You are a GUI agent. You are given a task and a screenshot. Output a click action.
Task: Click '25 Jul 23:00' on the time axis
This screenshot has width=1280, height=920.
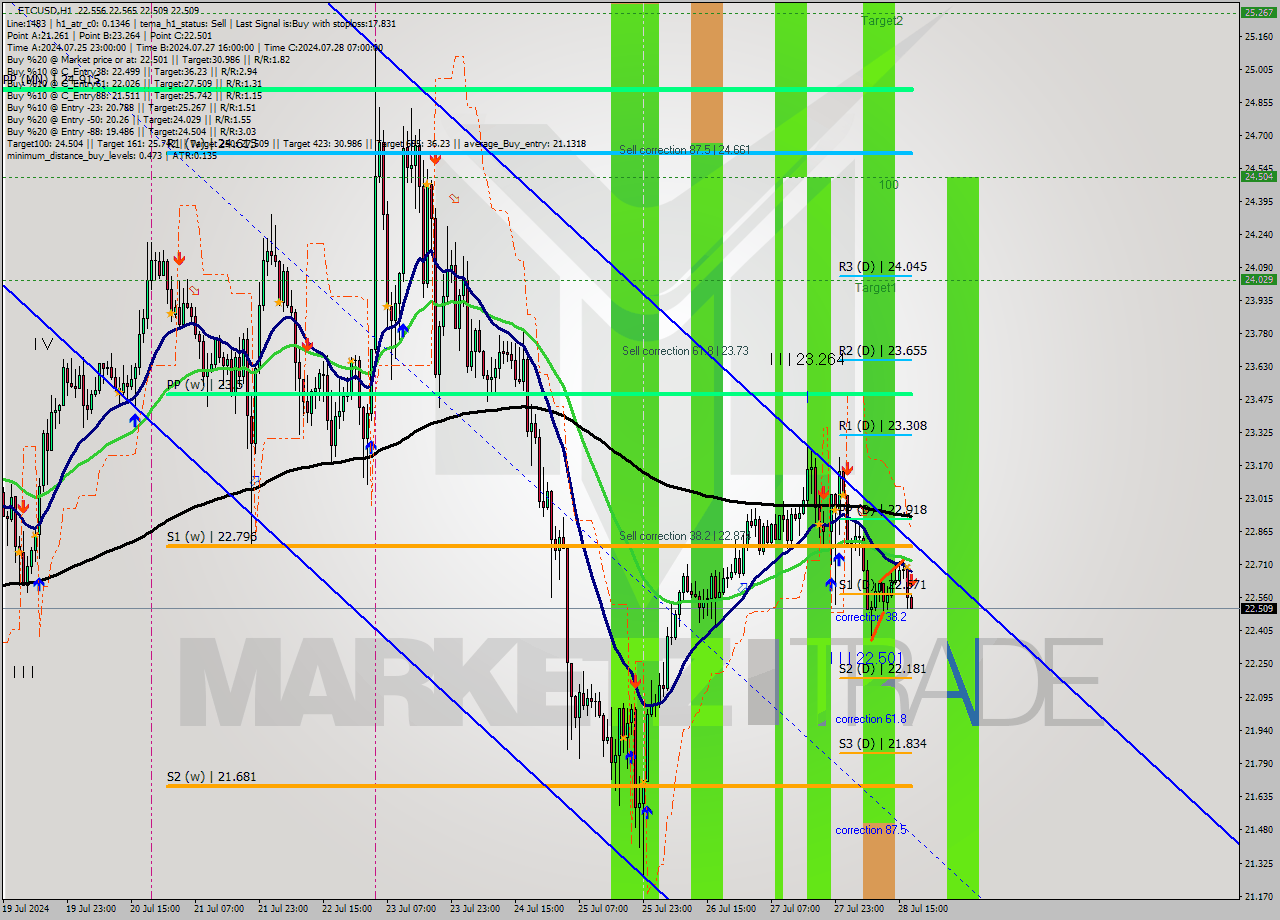point(667,909)
